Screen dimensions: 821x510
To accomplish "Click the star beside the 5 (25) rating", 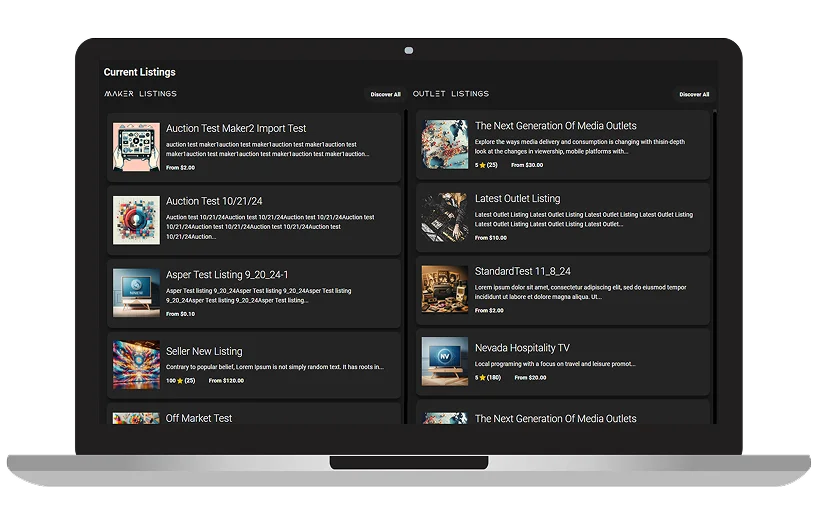I will point(482,165).
